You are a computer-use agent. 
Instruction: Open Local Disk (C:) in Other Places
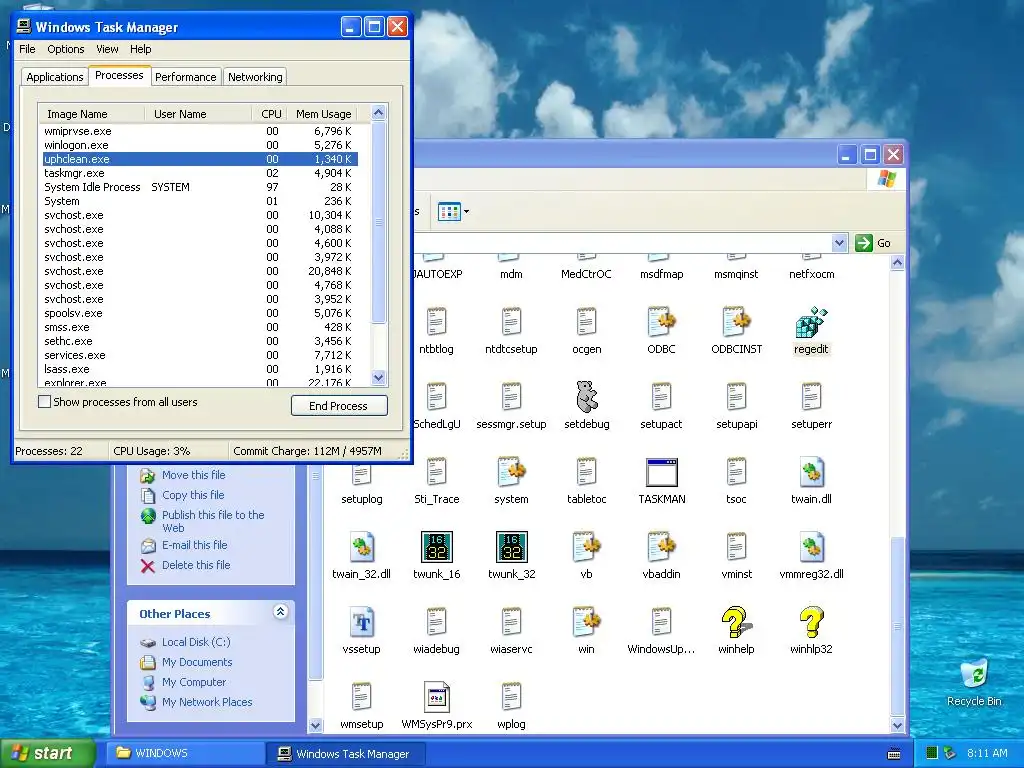196,642
